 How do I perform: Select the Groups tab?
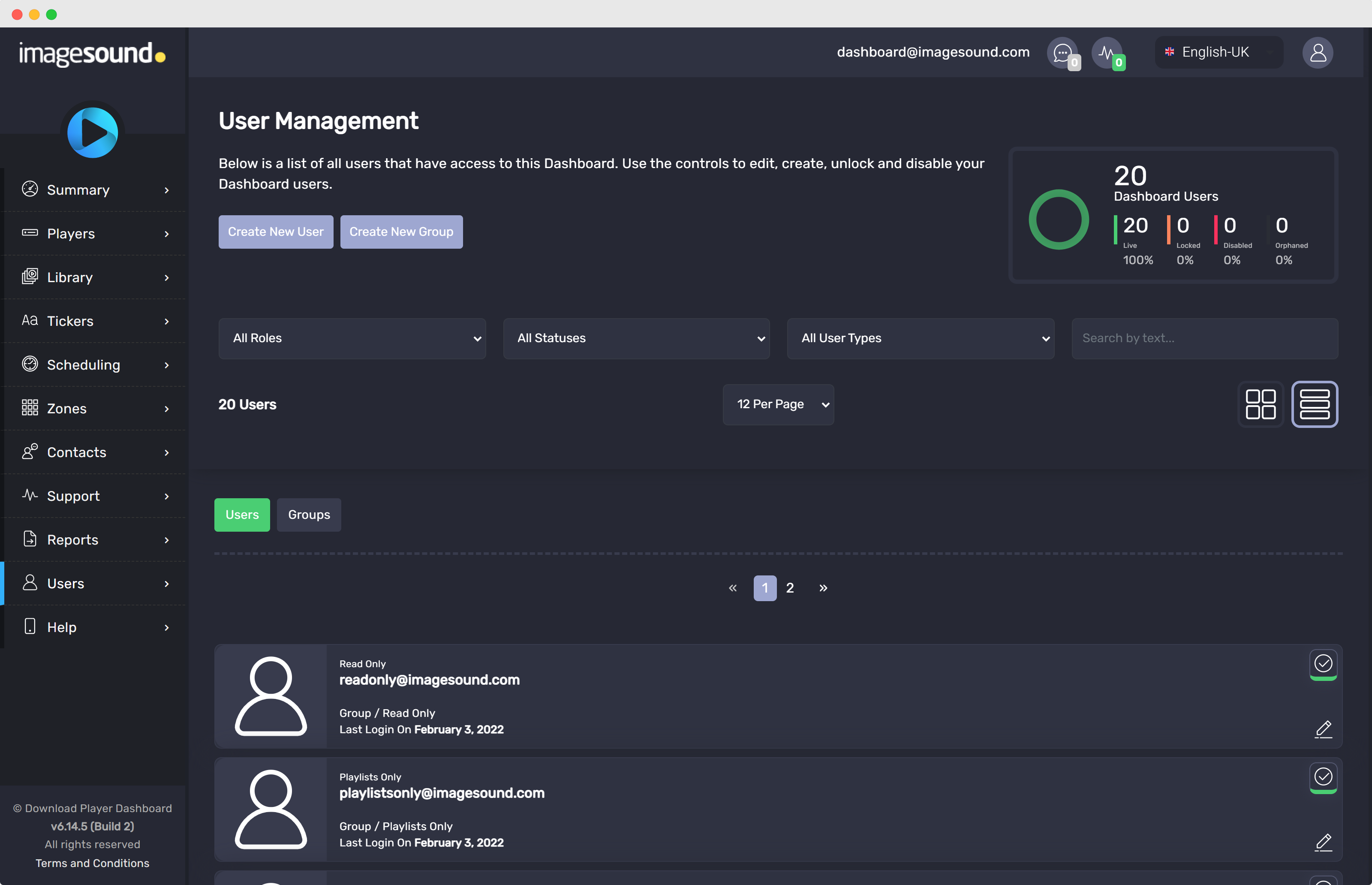[309, 515]
